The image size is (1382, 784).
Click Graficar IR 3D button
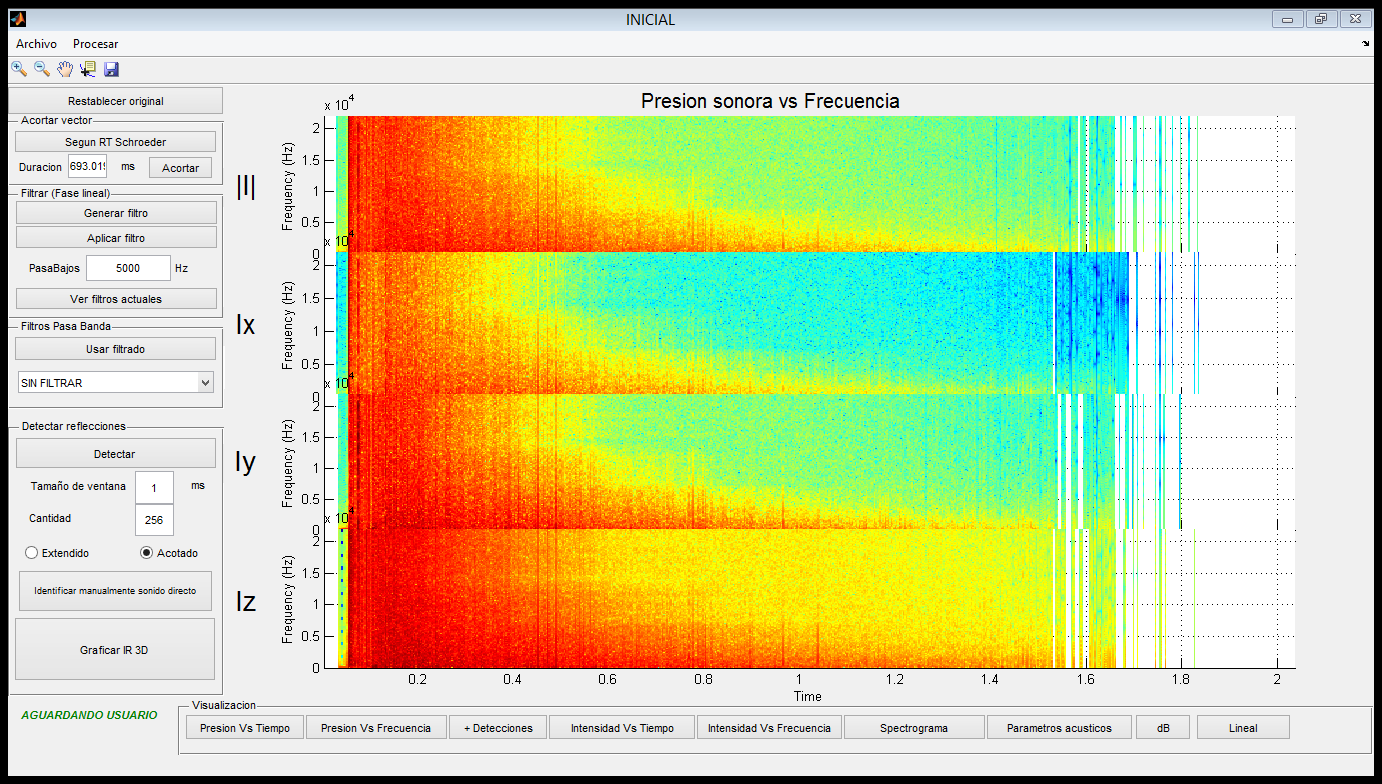(x=116, y=650)
